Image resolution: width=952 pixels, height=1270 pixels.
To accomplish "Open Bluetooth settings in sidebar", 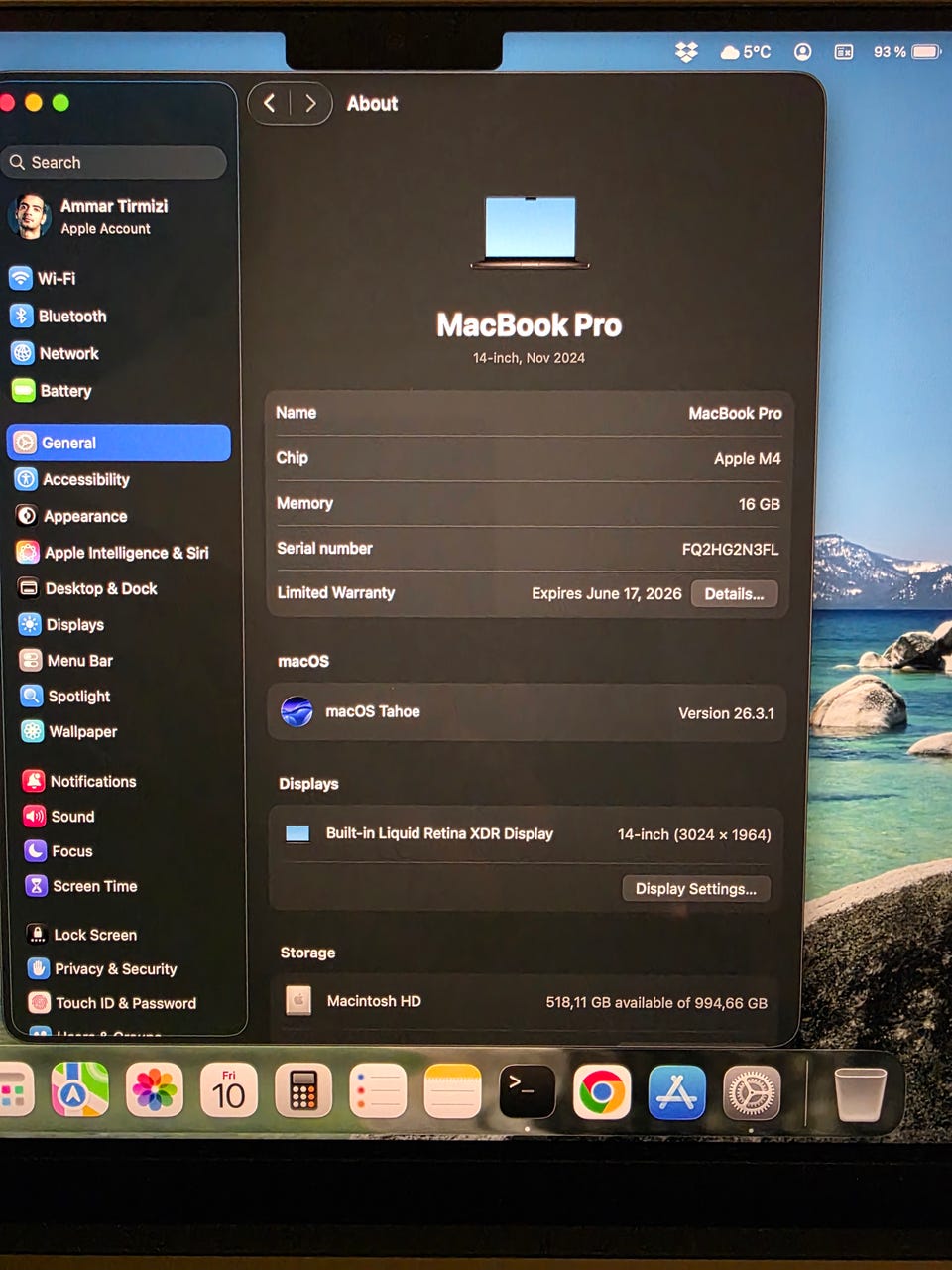I will [59, 316].
